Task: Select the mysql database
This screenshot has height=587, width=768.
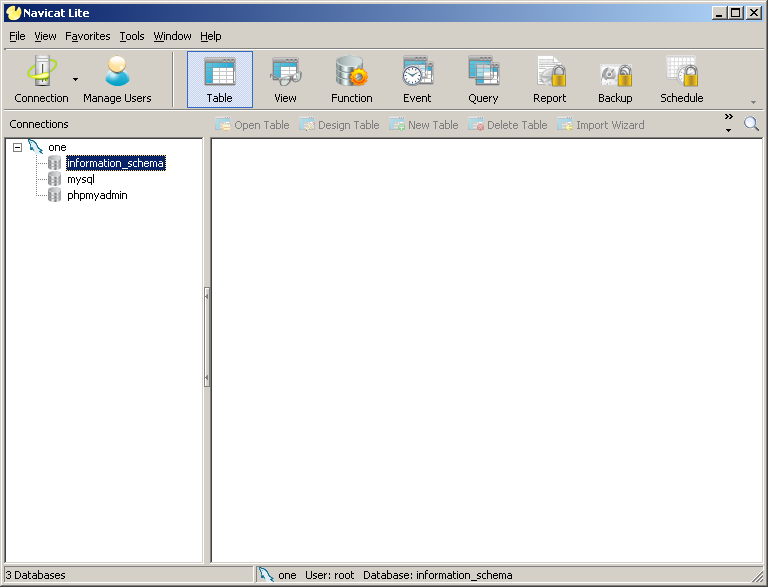Action: (x=81, y=179)
